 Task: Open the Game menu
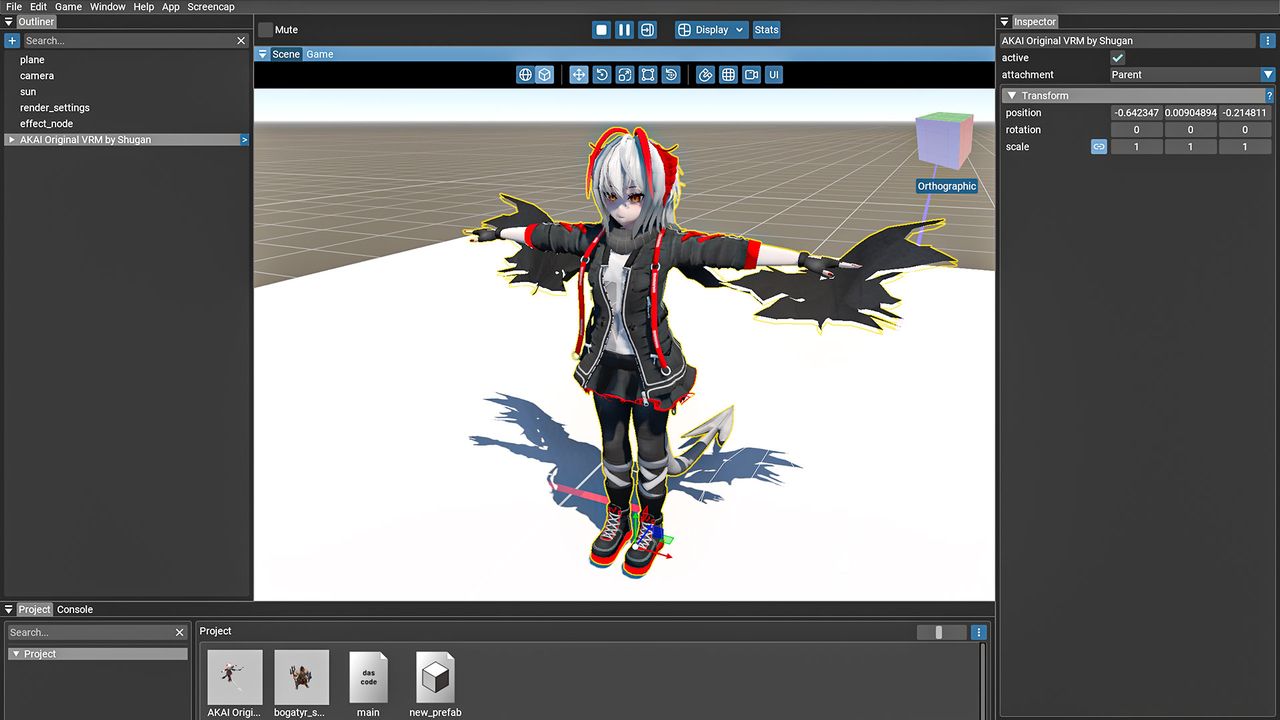68,7
